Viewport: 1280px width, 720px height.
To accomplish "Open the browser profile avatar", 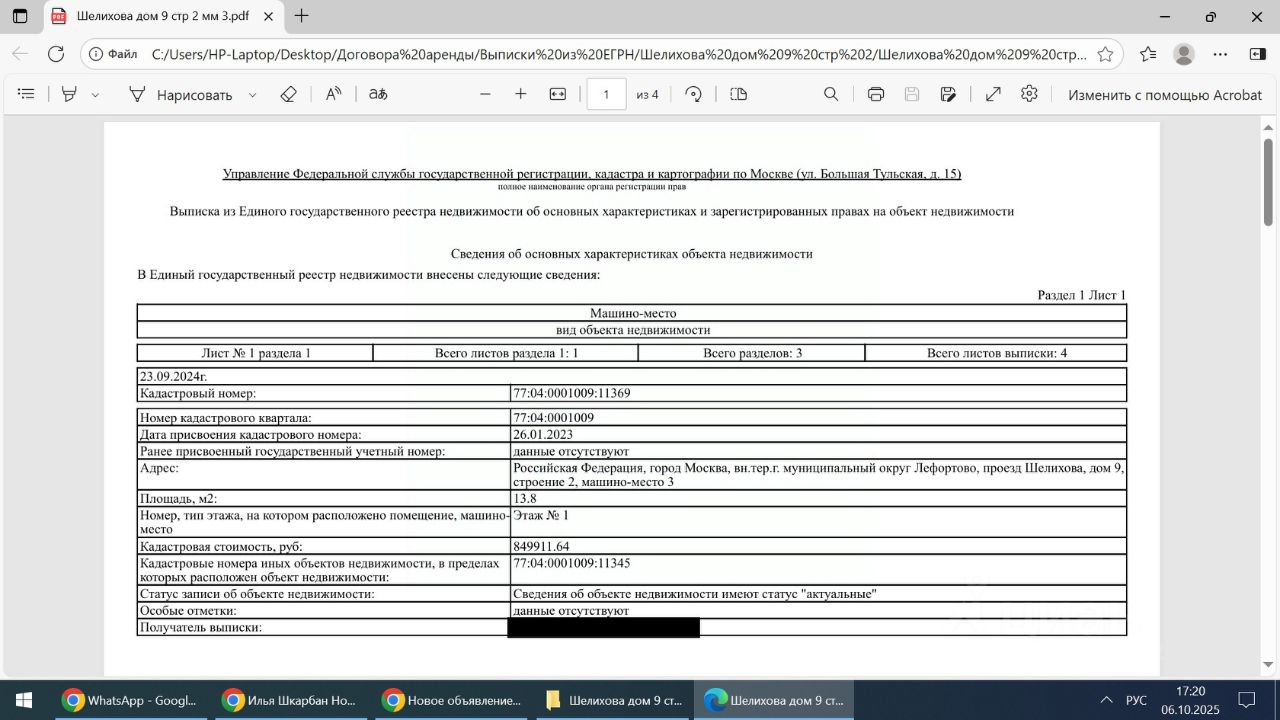I will coord(1184,54).
